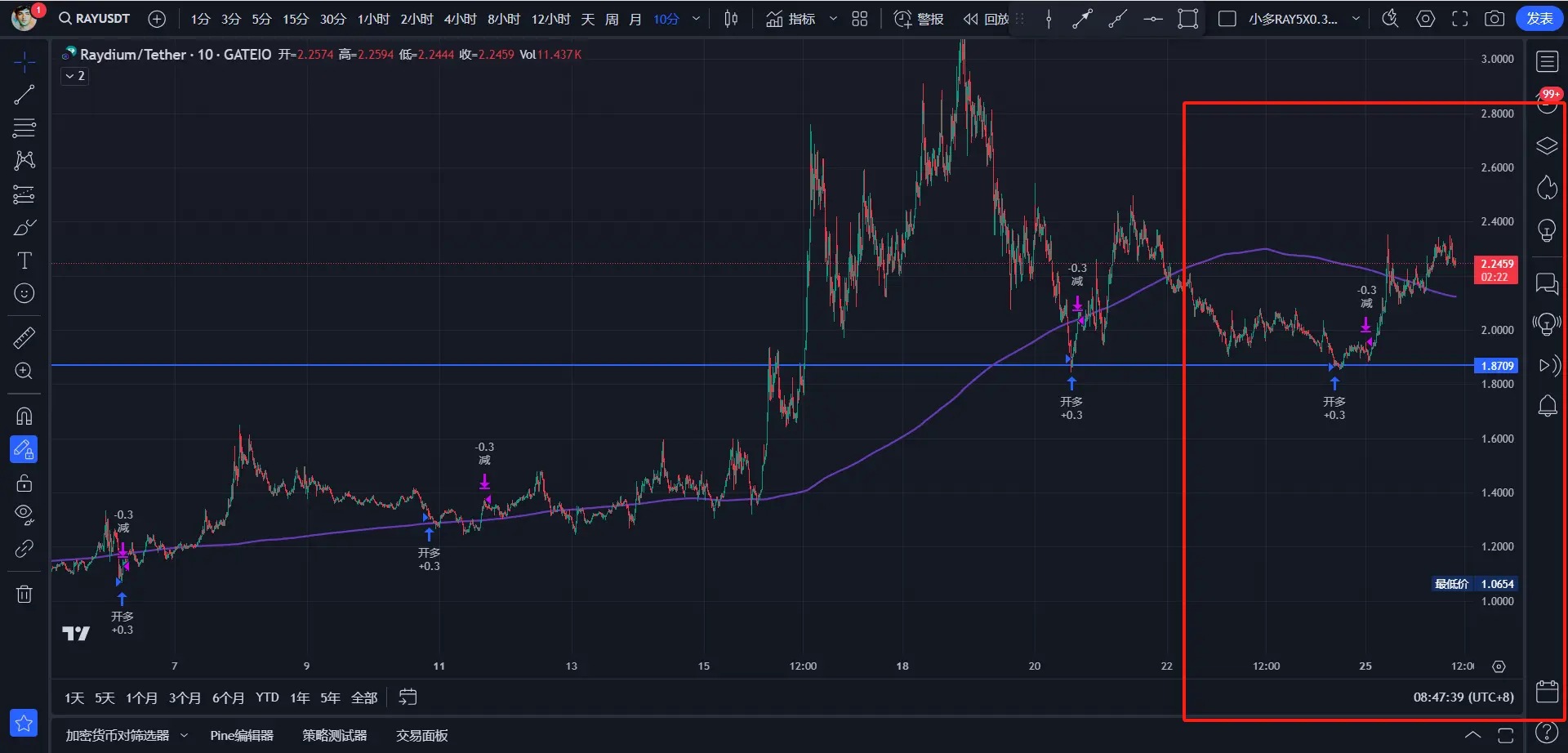Expand the indicators favorites dropdown arrow

pos(833,19)
